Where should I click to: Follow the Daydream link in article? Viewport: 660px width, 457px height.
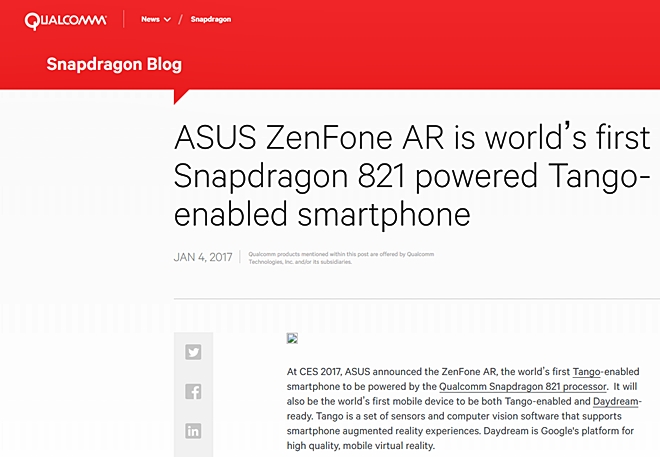(x=616, y=401)
